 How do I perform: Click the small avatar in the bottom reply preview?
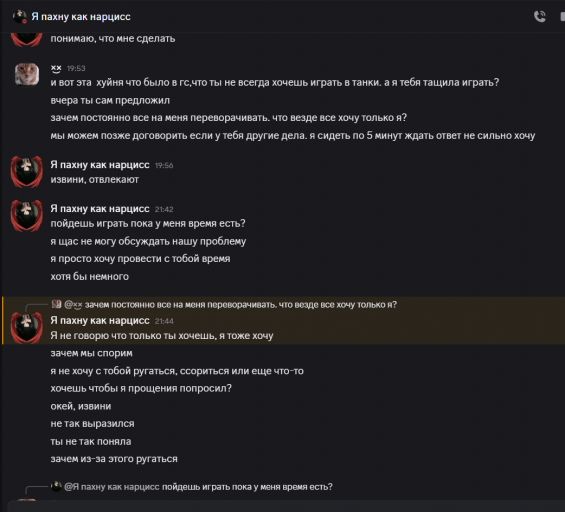(56, 486)
